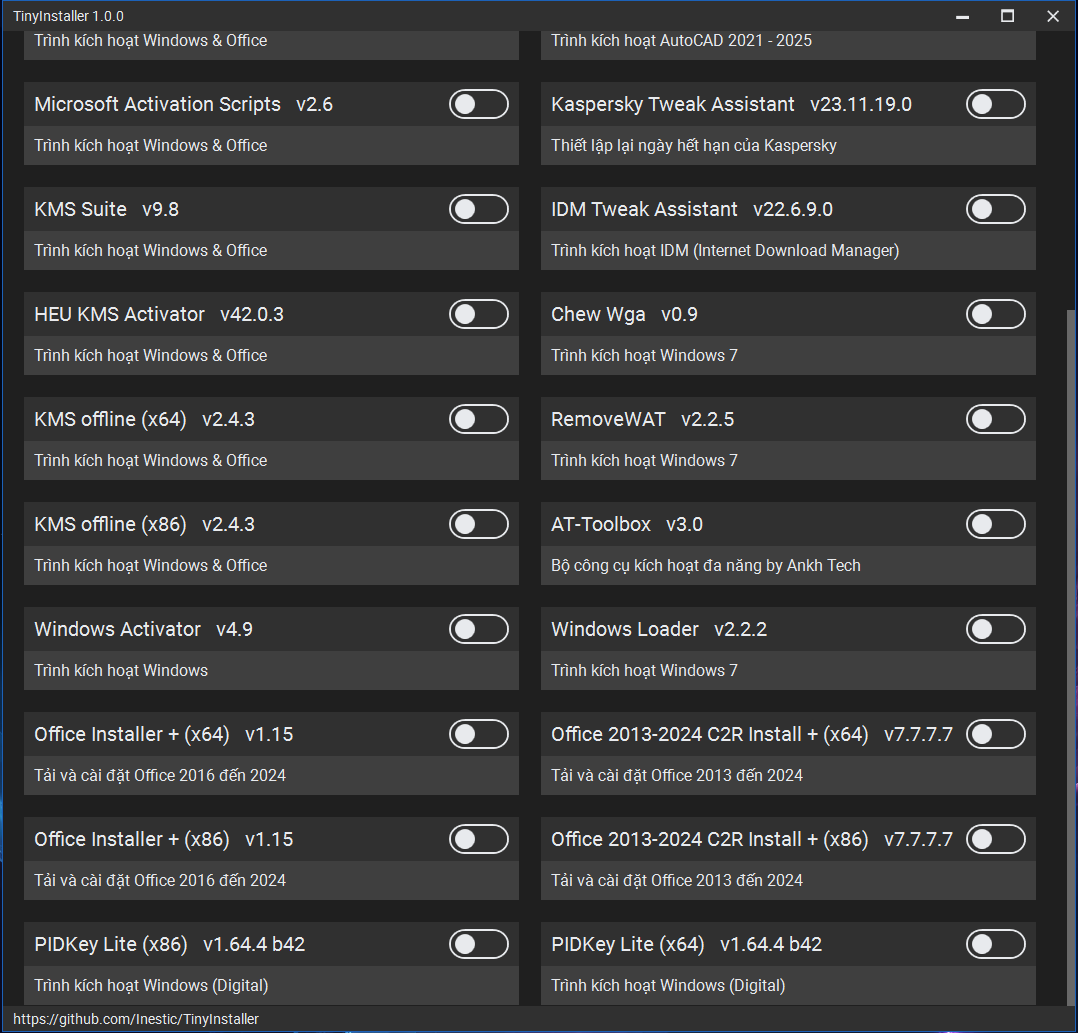The height and width of the screenshot is (1033, 1078).
Task: Click the Office 2016 đến 2024 description under x64
Action: click(x=160, y=775)
